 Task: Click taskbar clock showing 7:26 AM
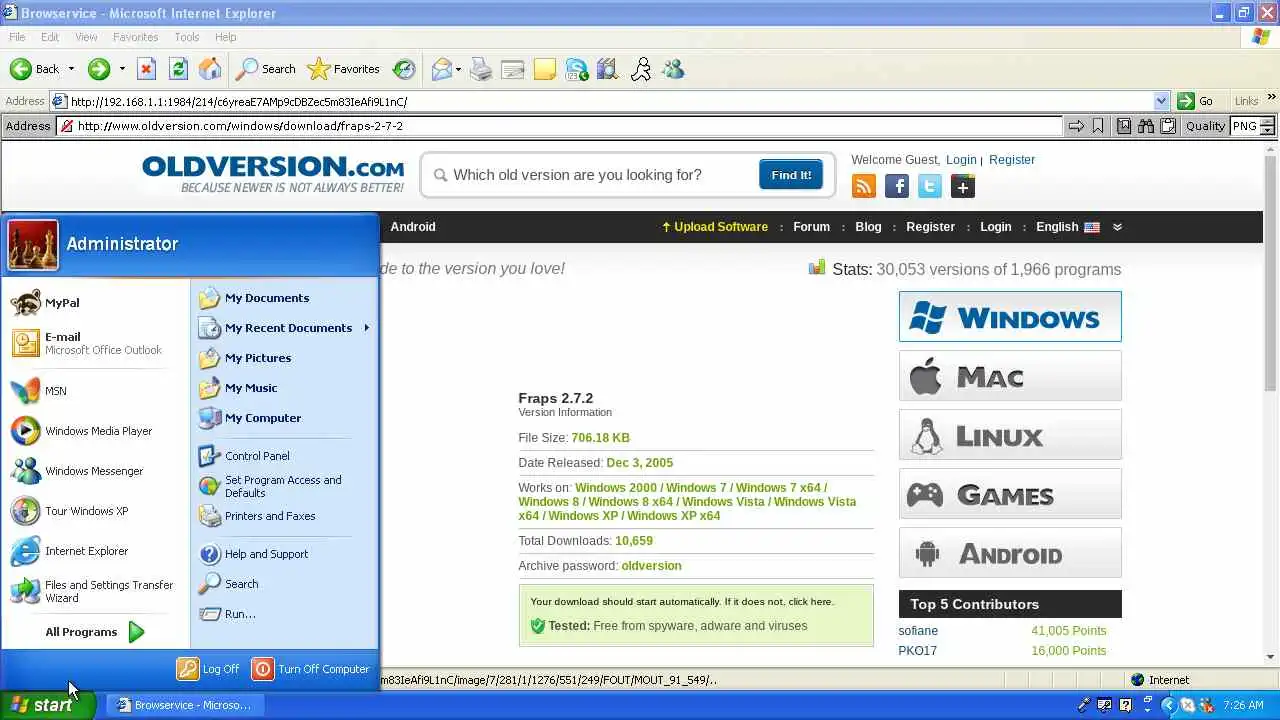[1243, 705]
